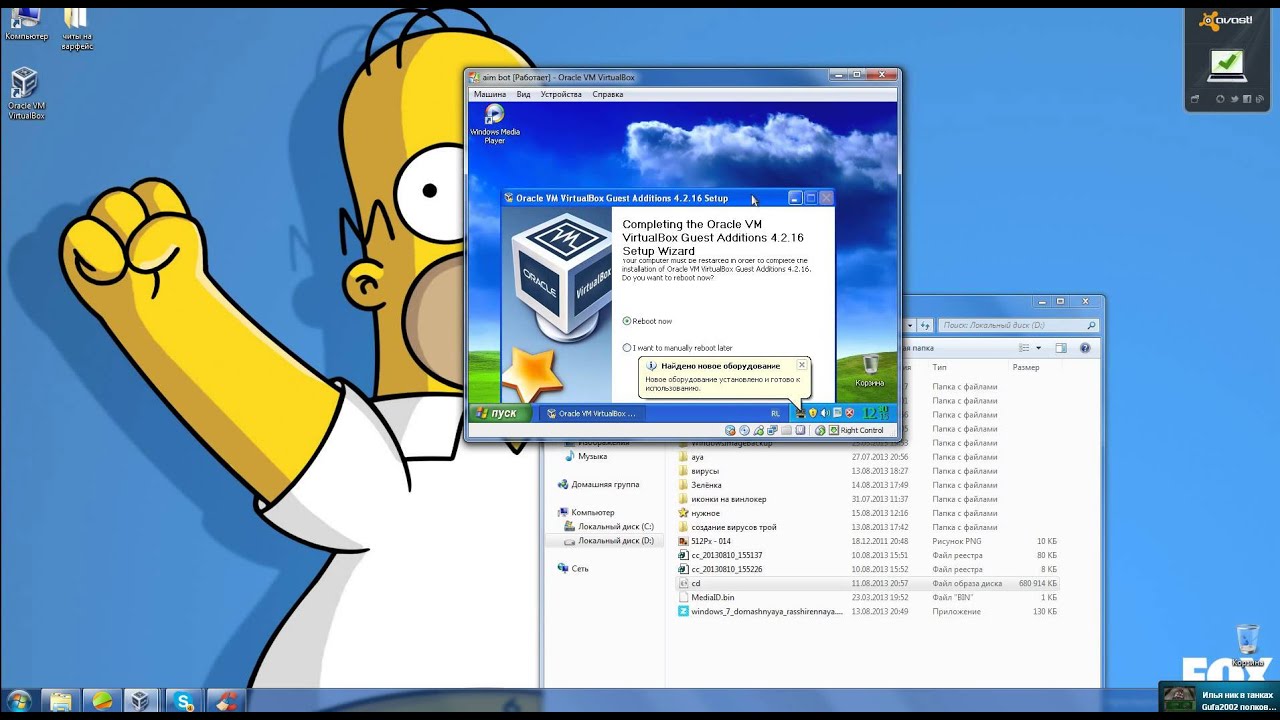The width and height of the screenshot is (1280, 720).
Task: Click the host Корзина recycle bin icon
Action: [1247, 647]
